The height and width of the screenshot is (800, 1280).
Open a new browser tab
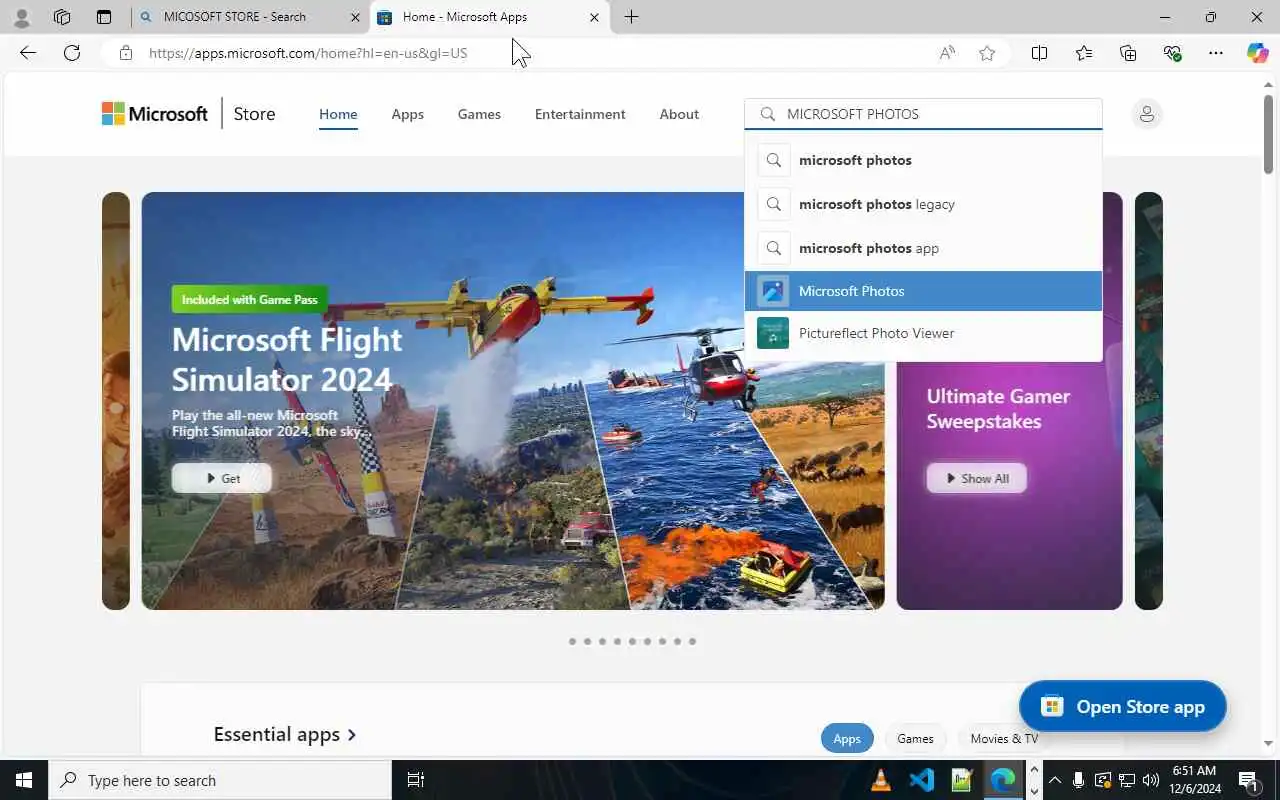click(631, 17)
